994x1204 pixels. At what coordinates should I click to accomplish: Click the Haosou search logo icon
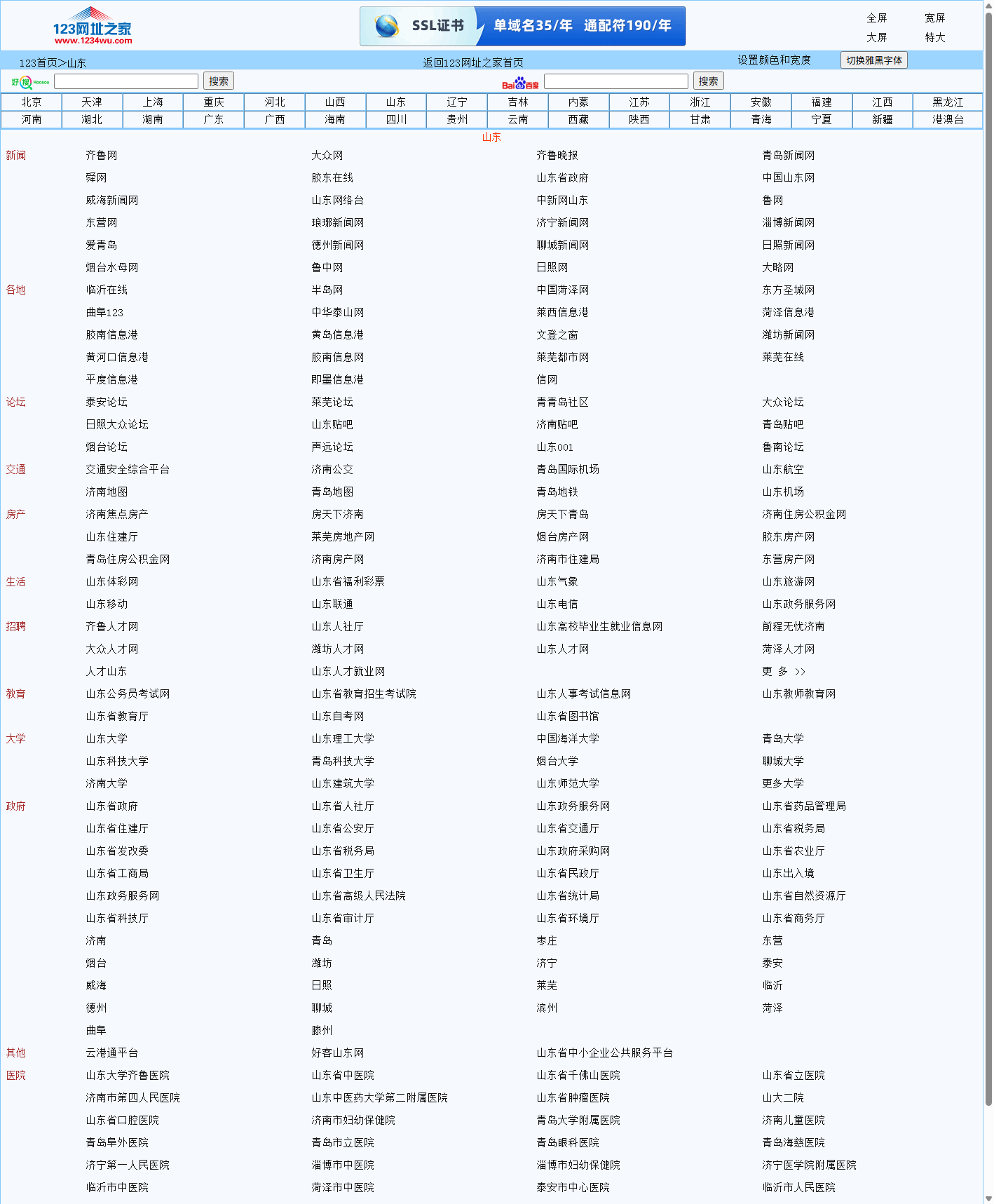click(29, 82)
